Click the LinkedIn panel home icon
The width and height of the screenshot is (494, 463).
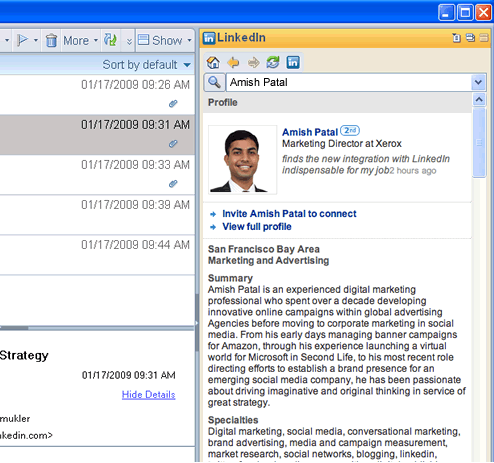point(213,62)
